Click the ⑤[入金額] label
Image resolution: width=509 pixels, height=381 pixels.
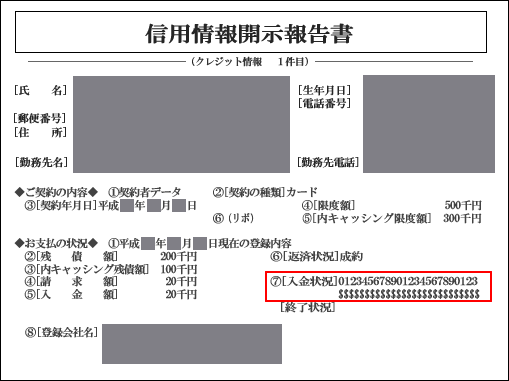coord(71,295)
